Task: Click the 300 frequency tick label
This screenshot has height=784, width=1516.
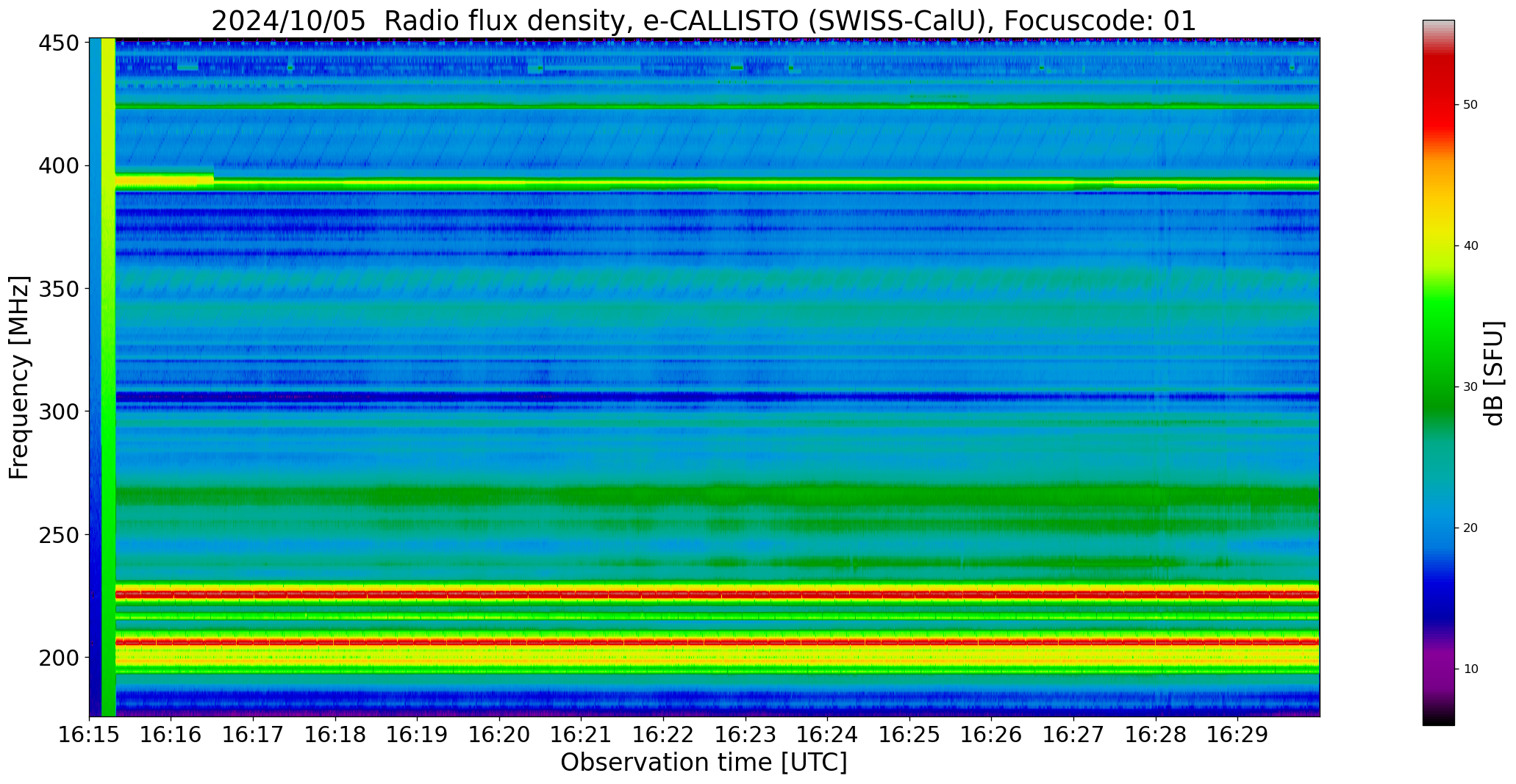Action: pyautogui.click(x=58, y=411)
